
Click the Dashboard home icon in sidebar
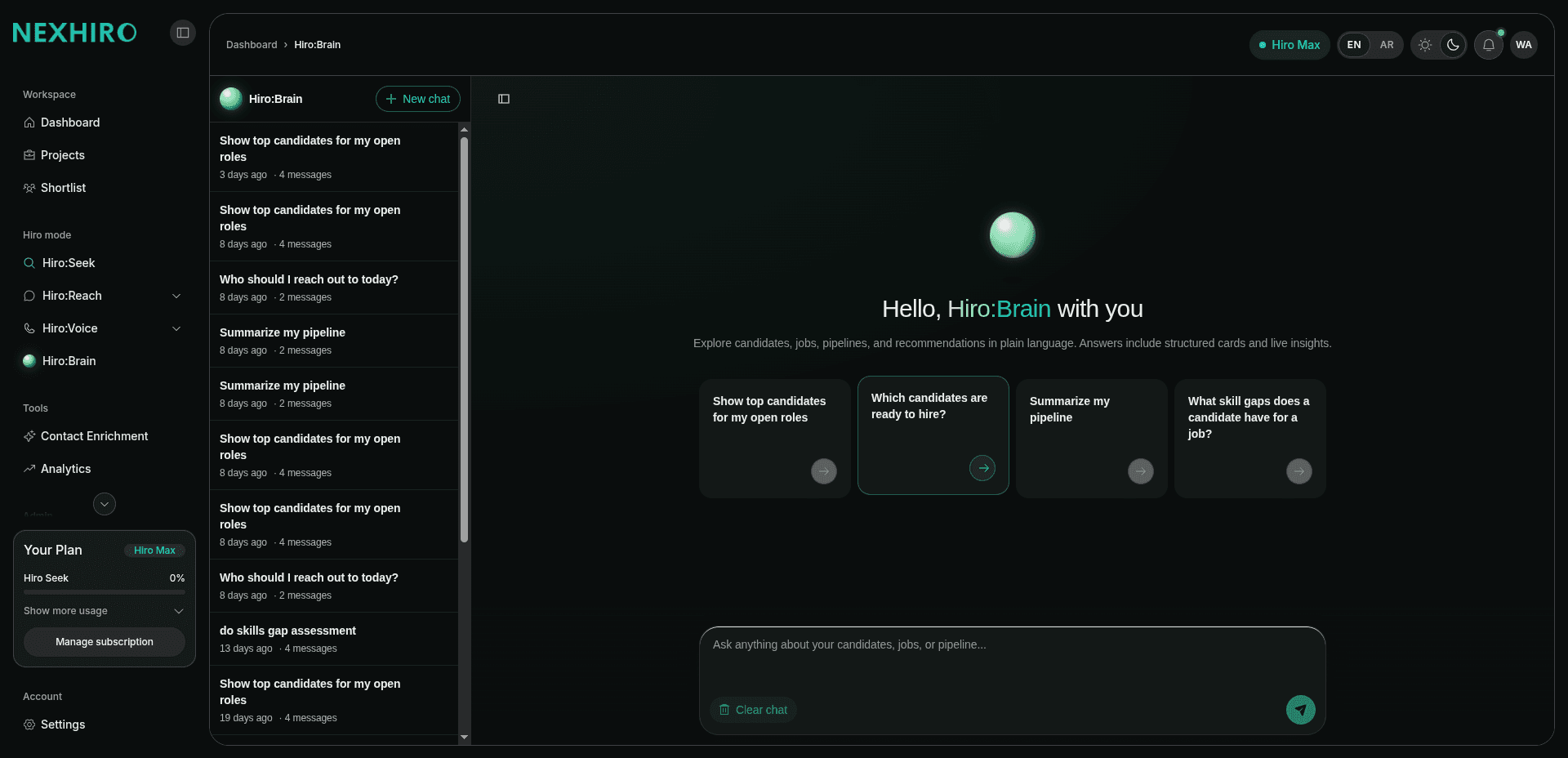pyautogui.click(x=29, y=123)
